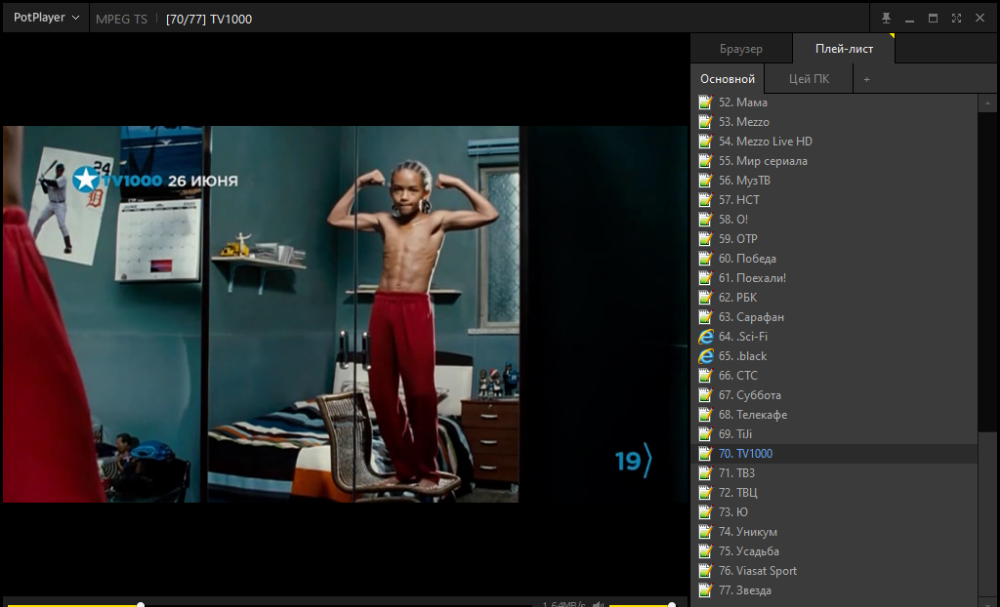Screen dimensions: 1000x607
Task: Click the volume slider handle
Action: pos(672,604)
